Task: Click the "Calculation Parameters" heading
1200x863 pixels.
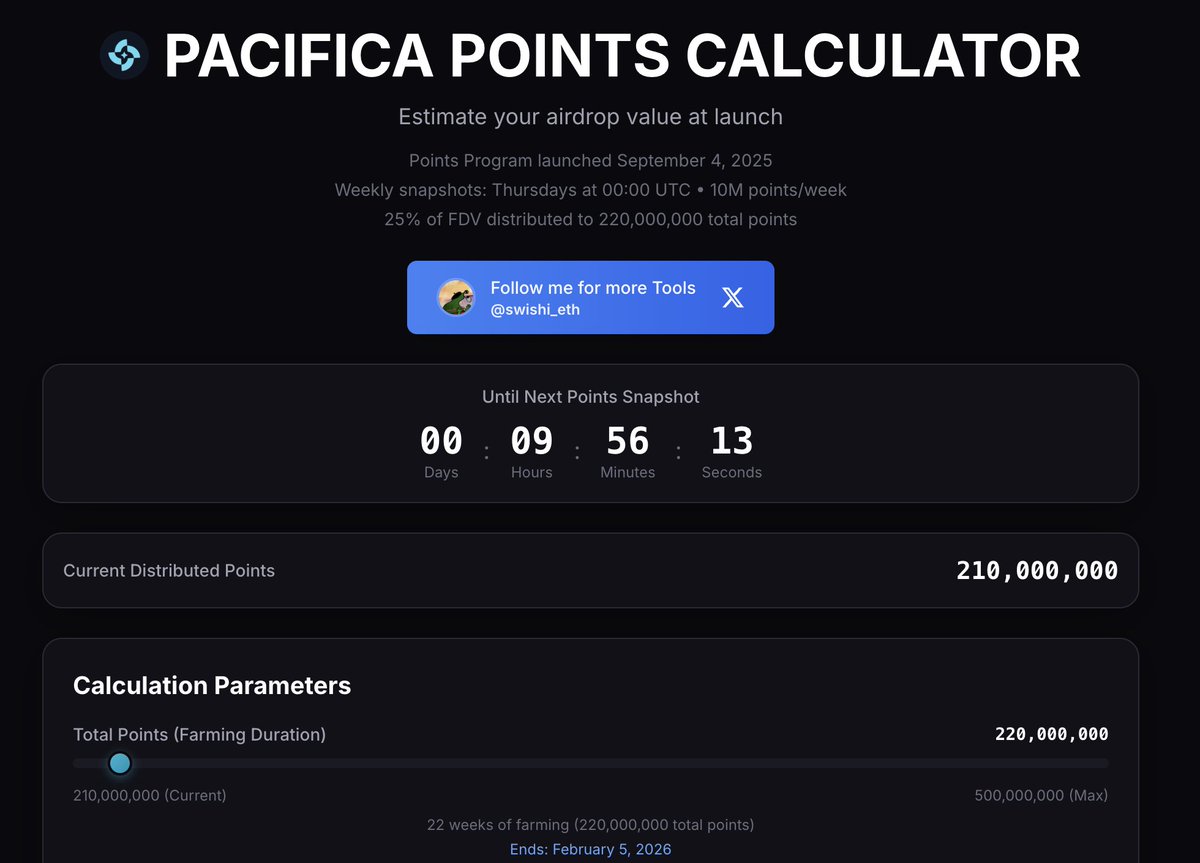Action: (212, 685)
